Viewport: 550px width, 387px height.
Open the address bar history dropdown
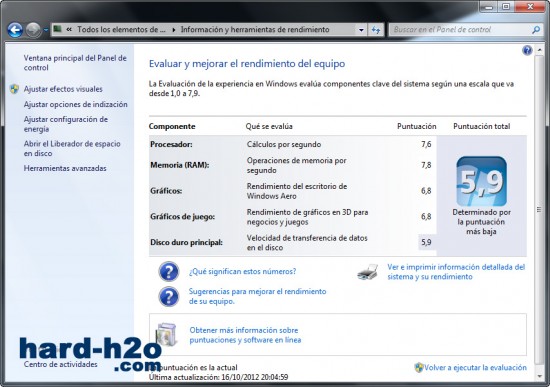pyautogui.click(x=361, y=30)
